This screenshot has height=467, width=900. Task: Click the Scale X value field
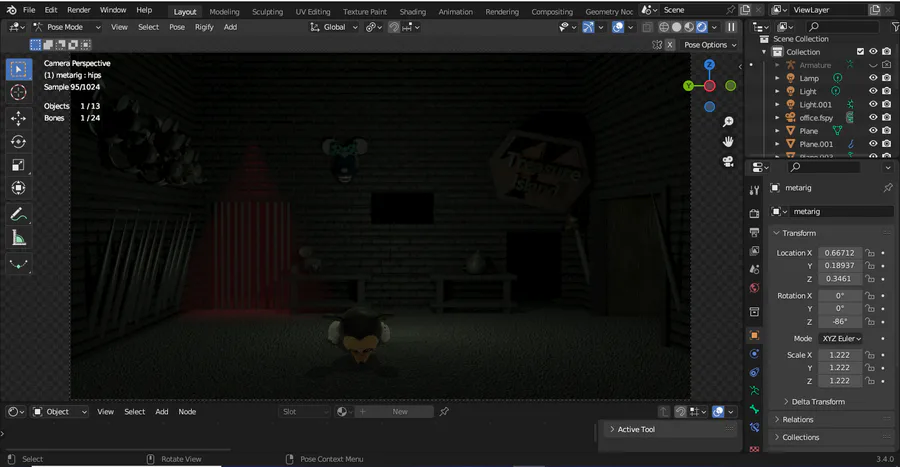tap(840, 355)
